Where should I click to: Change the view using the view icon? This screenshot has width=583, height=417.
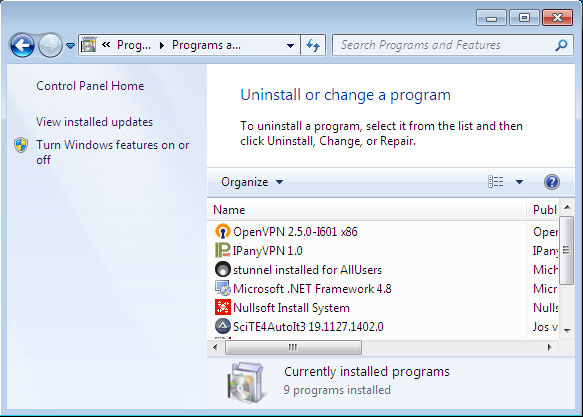tap(496, 182)
